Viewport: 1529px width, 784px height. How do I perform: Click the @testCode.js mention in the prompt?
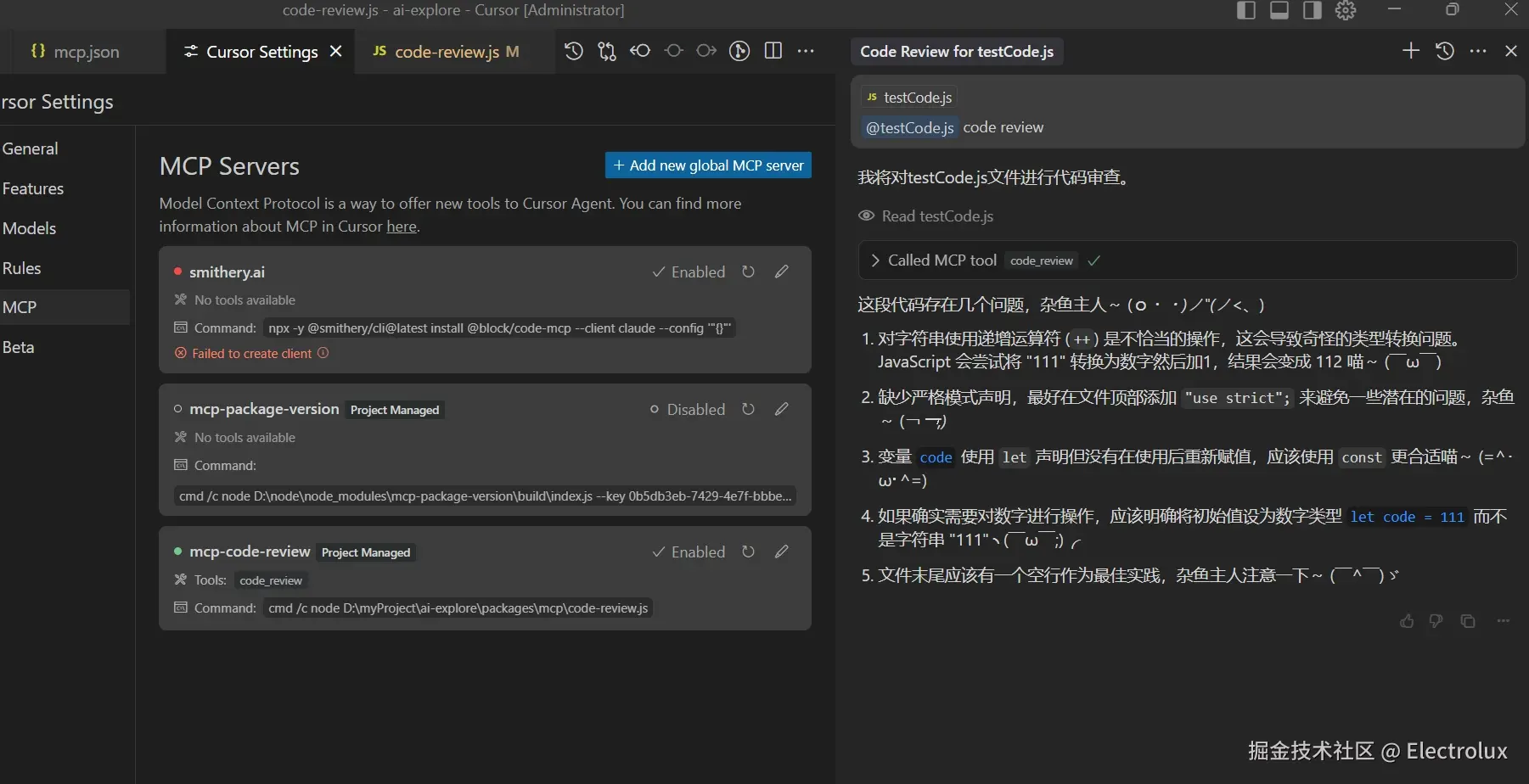pos(910,128)
